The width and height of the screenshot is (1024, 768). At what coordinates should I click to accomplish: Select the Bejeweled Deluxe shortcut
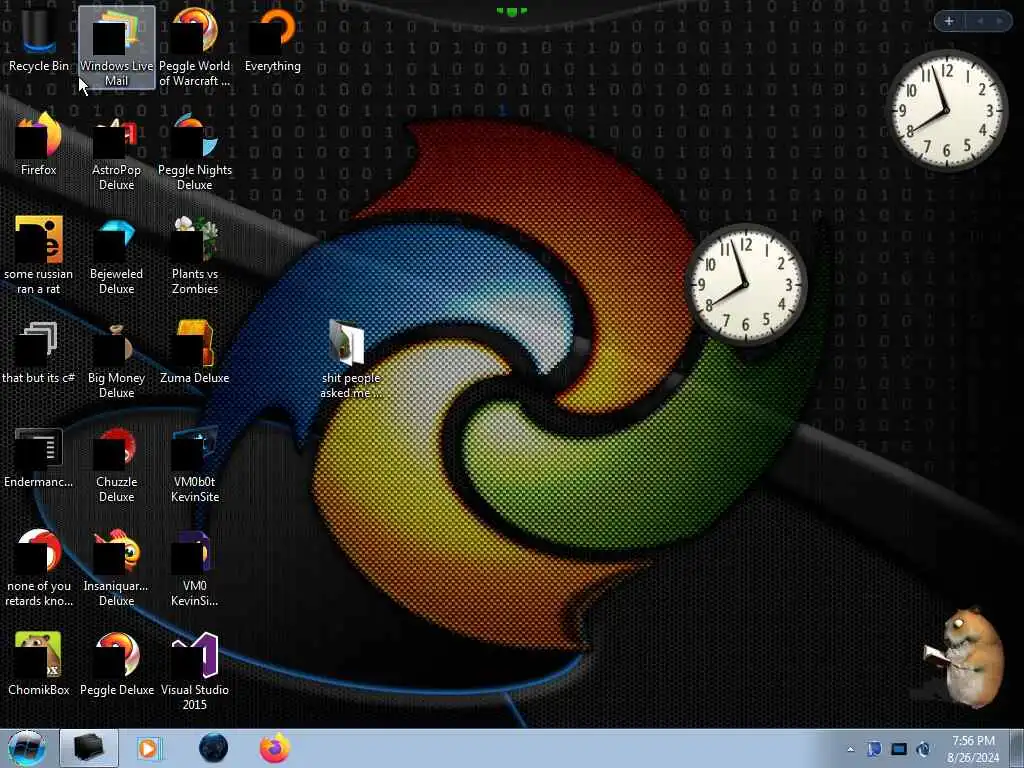click(x=116, y=255)
